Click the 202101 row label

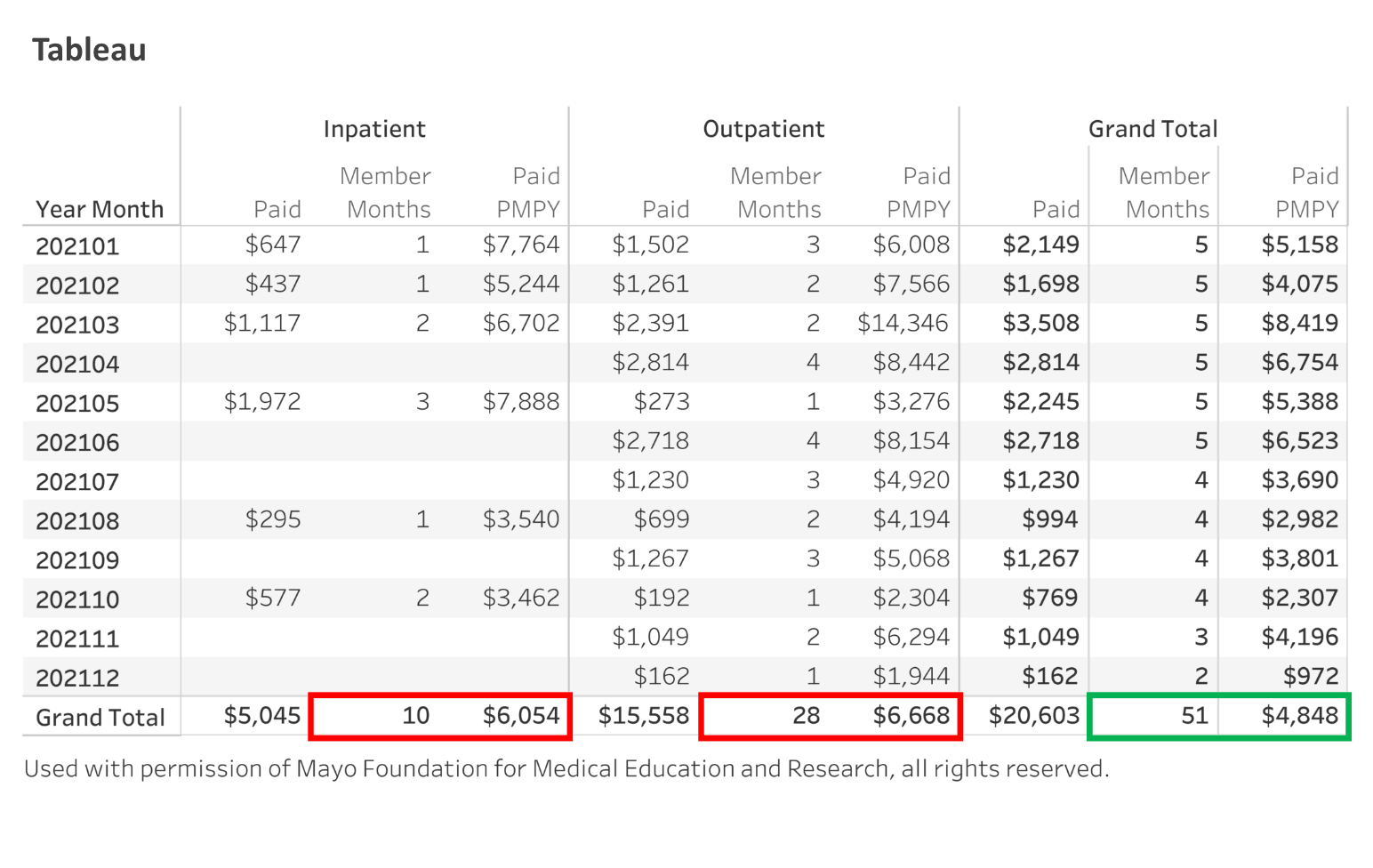77,246
